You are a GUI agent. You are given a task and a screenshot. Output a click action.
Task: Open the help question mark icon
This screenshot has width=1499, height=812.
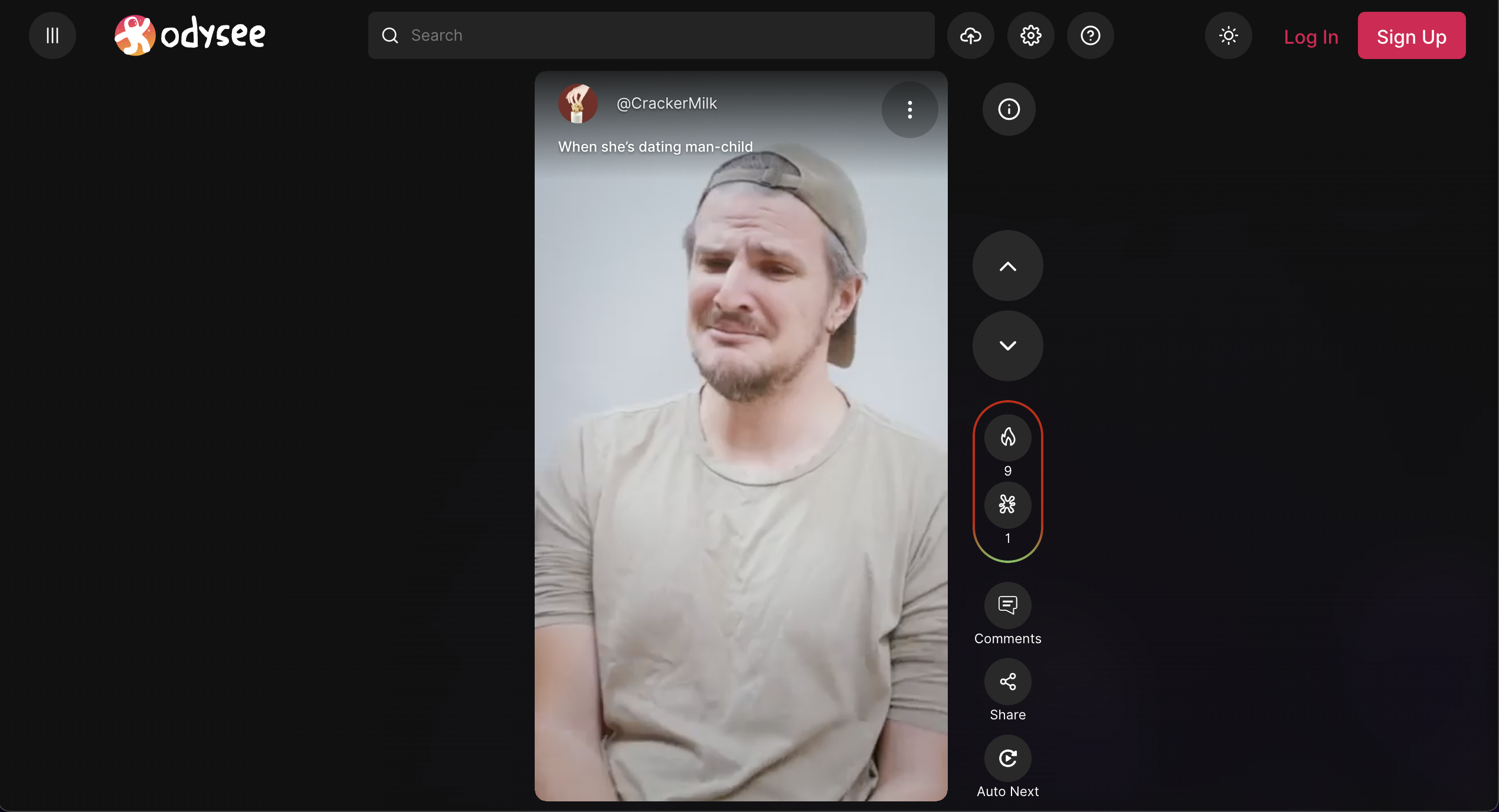[1090, 35]
